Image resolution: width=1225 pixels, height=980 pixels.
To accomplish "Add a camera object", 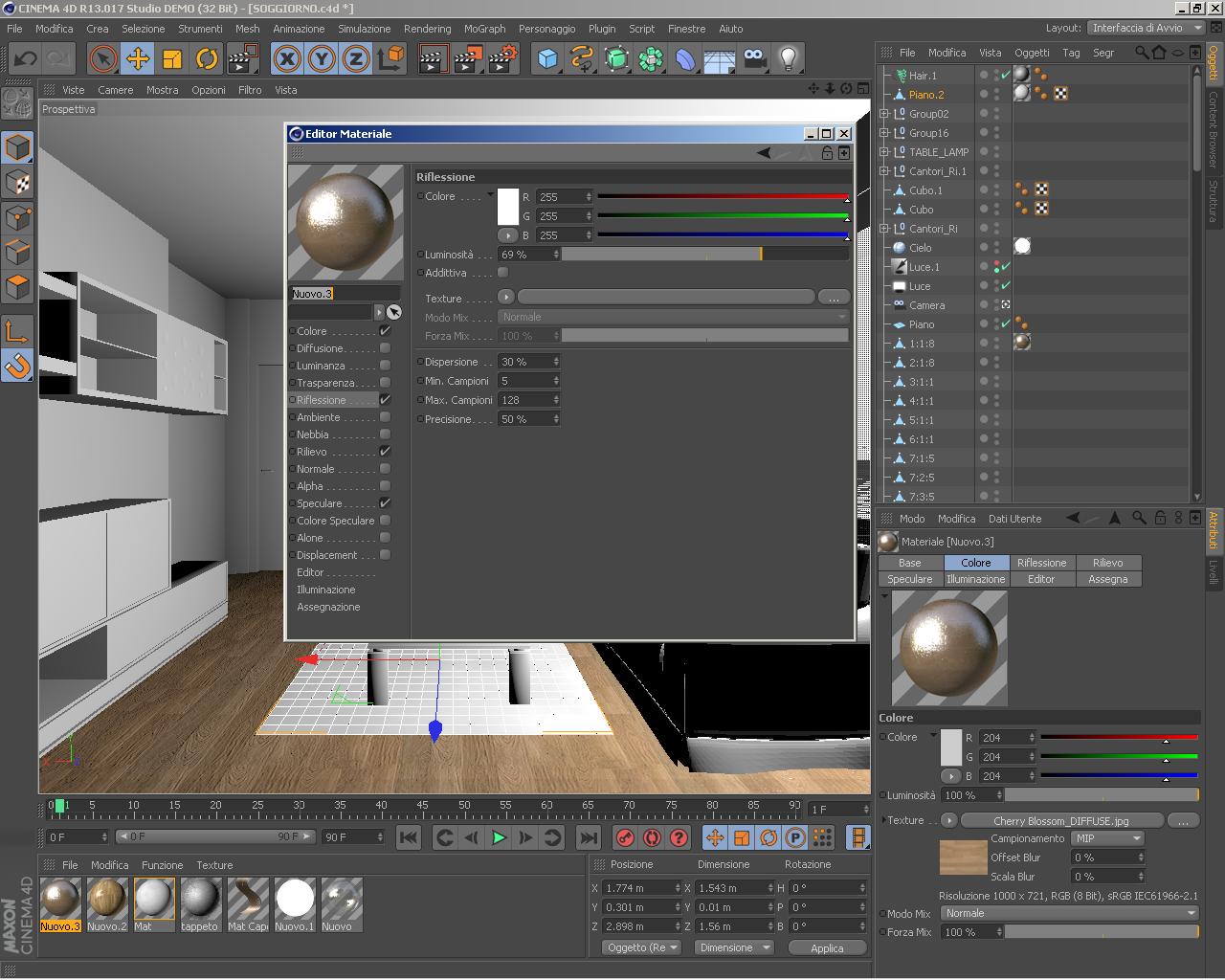I will pos(754,59).
